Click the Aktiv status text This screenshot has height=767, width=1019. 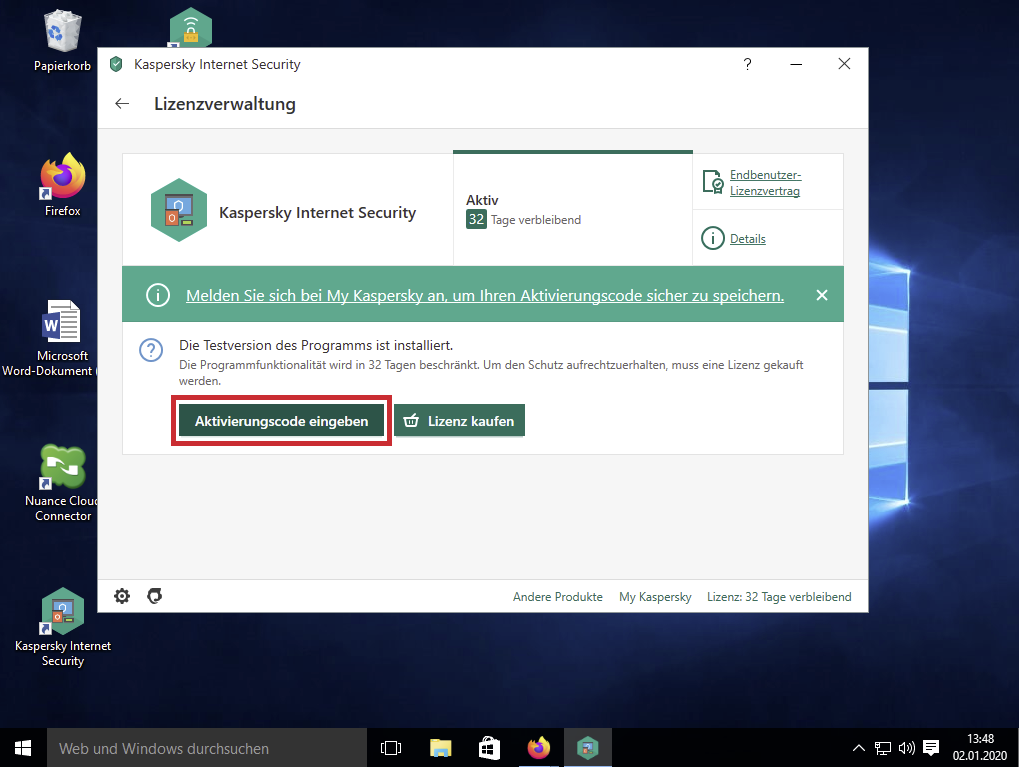[x=482, y=200]
